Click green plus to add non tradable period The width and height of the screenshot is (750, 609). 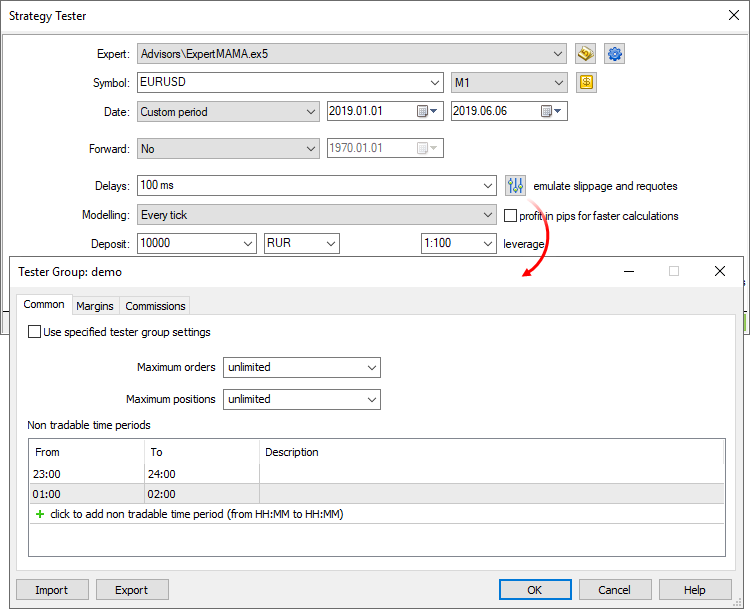point(40,514)
